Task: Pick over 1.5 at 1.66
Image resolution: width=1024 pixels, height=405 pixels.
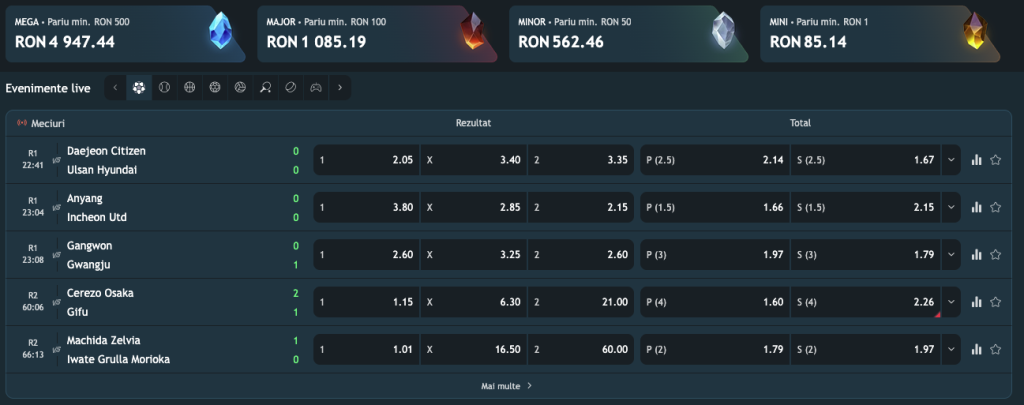Action: 715,207
